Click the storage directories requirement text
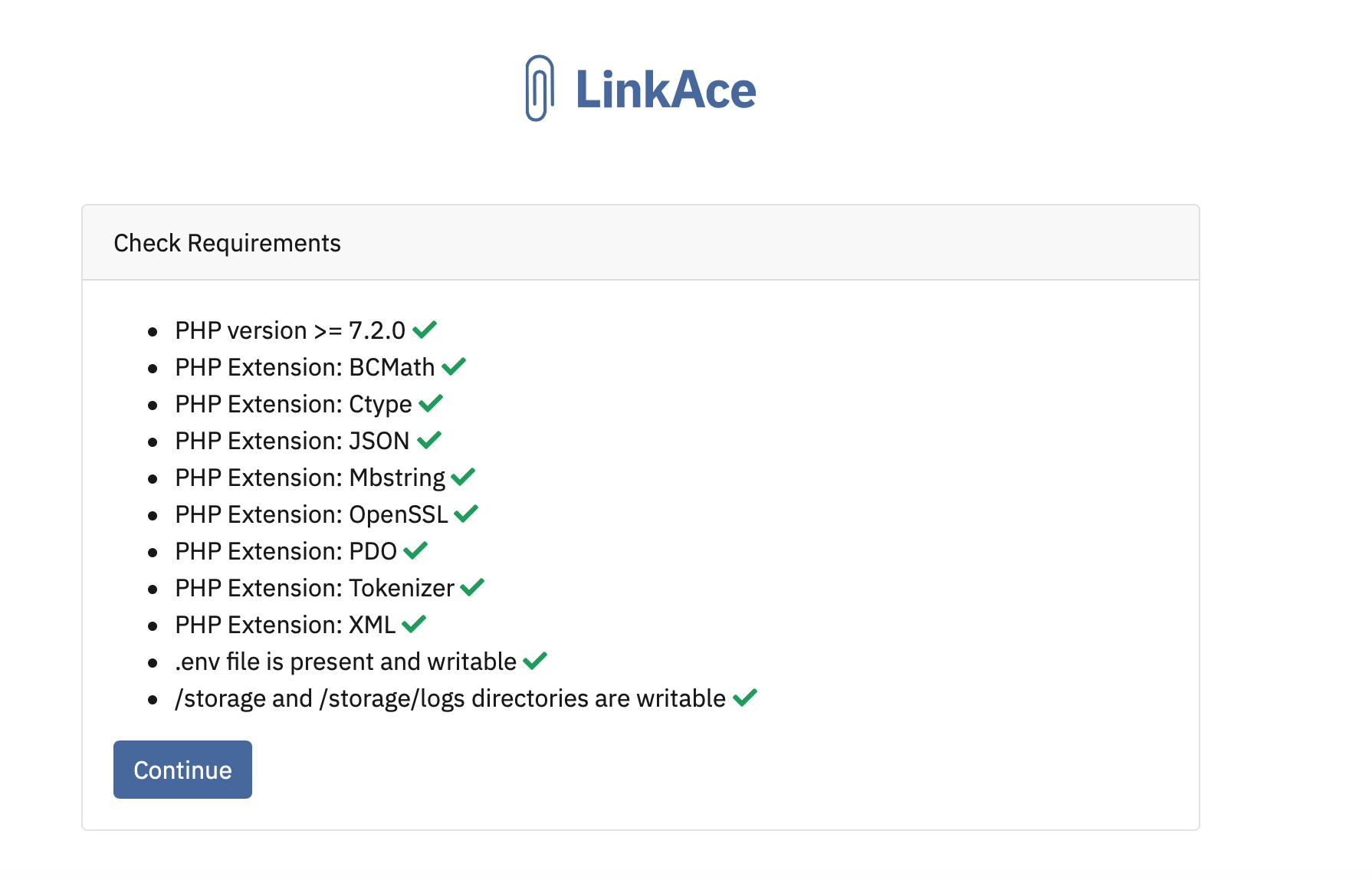Screen dimensions: 1372x880 click(x=450, y=698)
